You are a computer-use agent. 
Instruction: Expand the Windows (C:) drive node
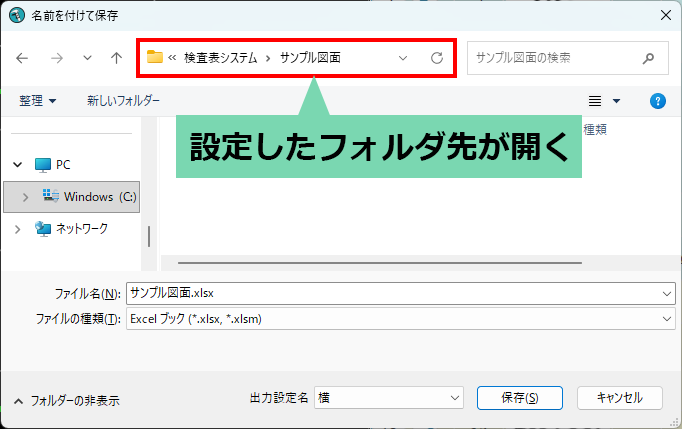pos(25,197)
